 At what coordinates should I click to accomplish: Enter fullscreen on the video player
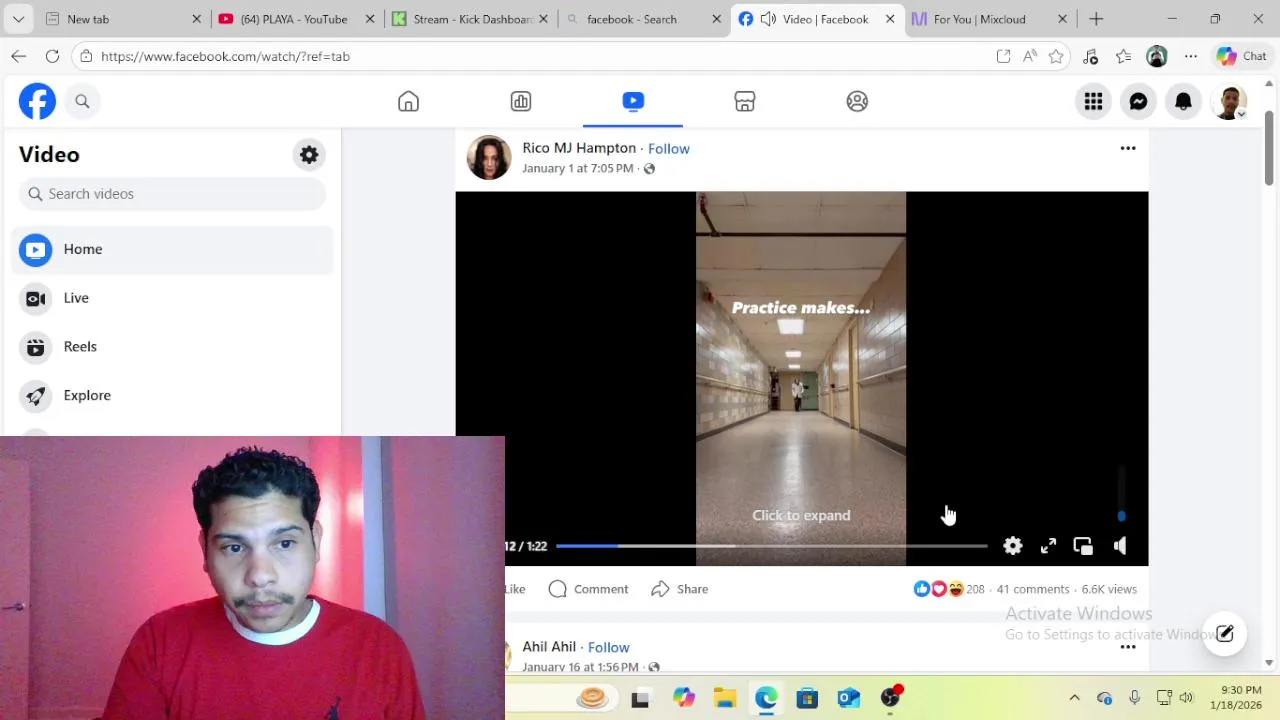(x=1048, y=546)
